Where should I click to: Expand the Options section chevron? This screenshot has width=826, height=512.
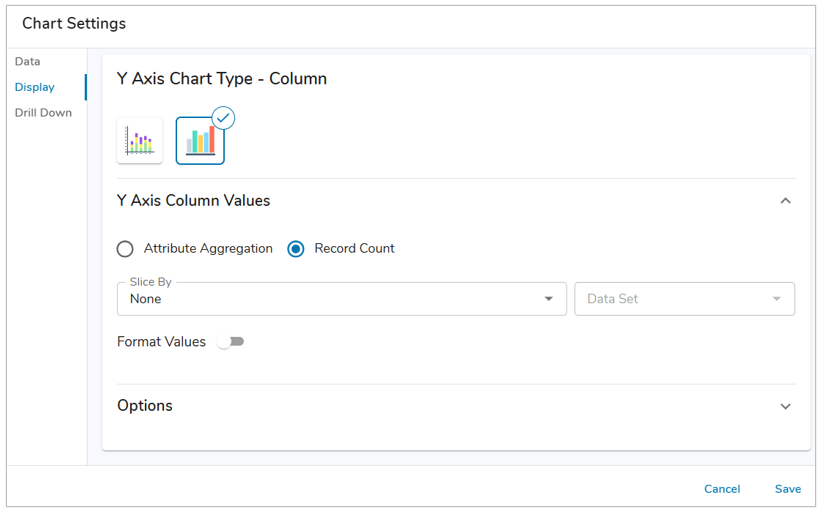pyautogui.click(x=785, y=407)
